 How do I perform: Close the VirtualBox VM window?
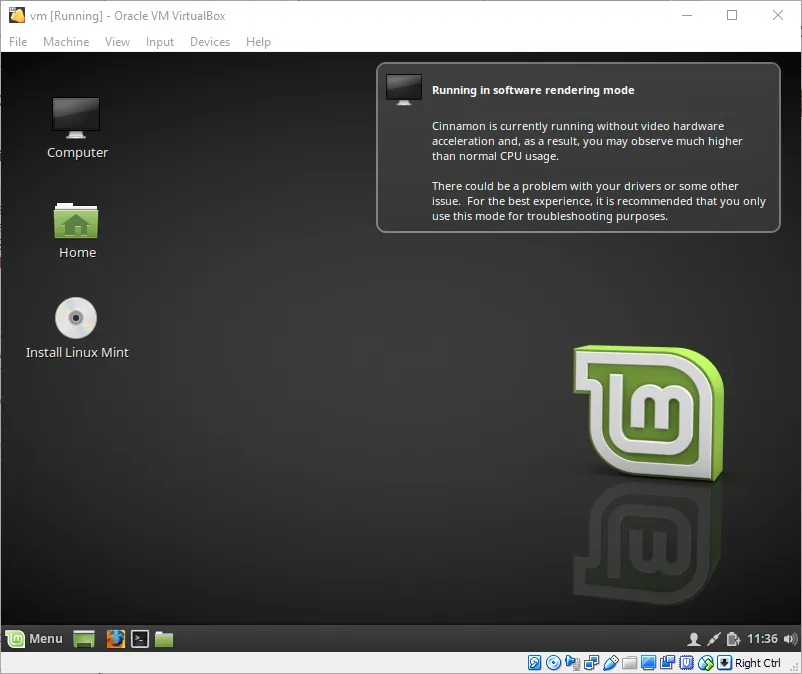click(x=777, y=15)
